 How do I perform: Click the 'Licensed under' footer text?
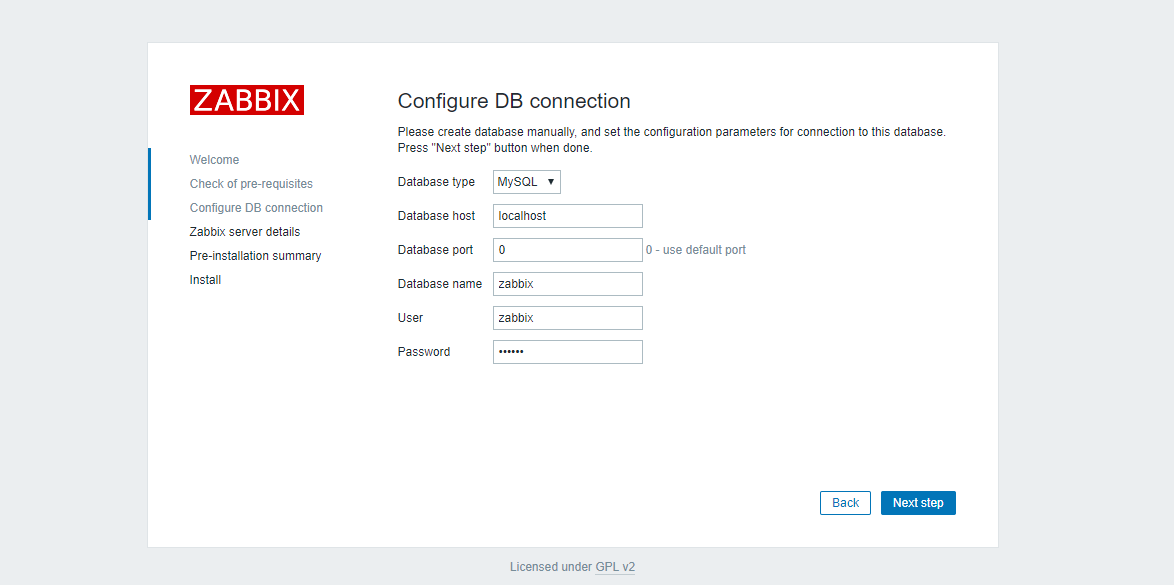[551, 567]
